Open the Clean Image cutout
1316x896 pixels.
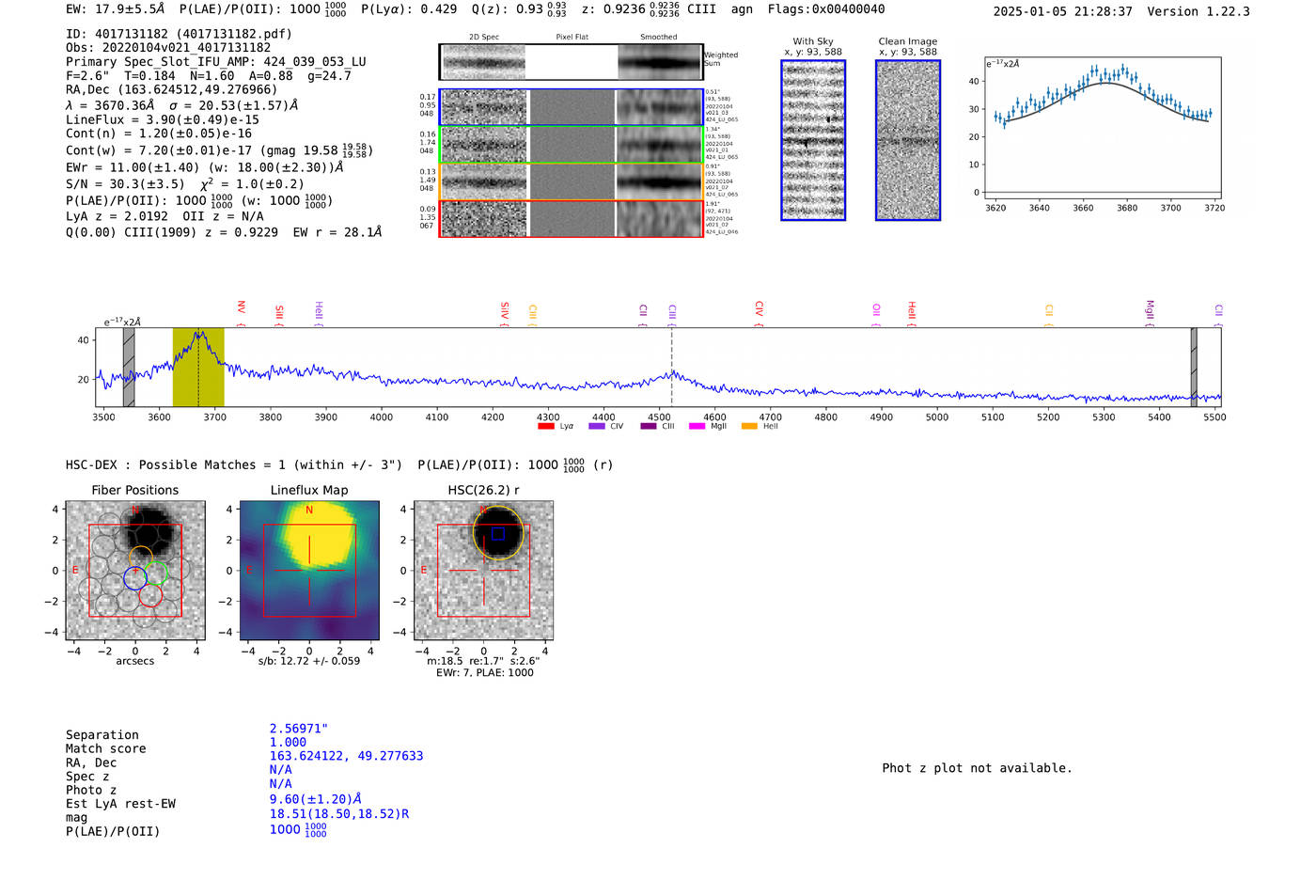908,140
